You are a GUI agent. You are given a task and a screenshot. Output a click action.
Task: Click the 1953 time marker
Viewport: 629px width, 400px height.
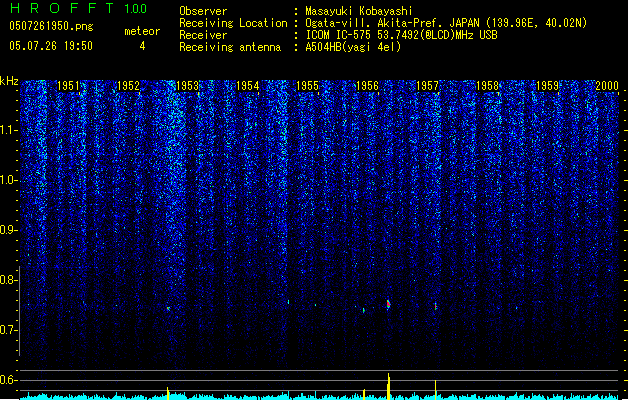(x=187, y=86)
